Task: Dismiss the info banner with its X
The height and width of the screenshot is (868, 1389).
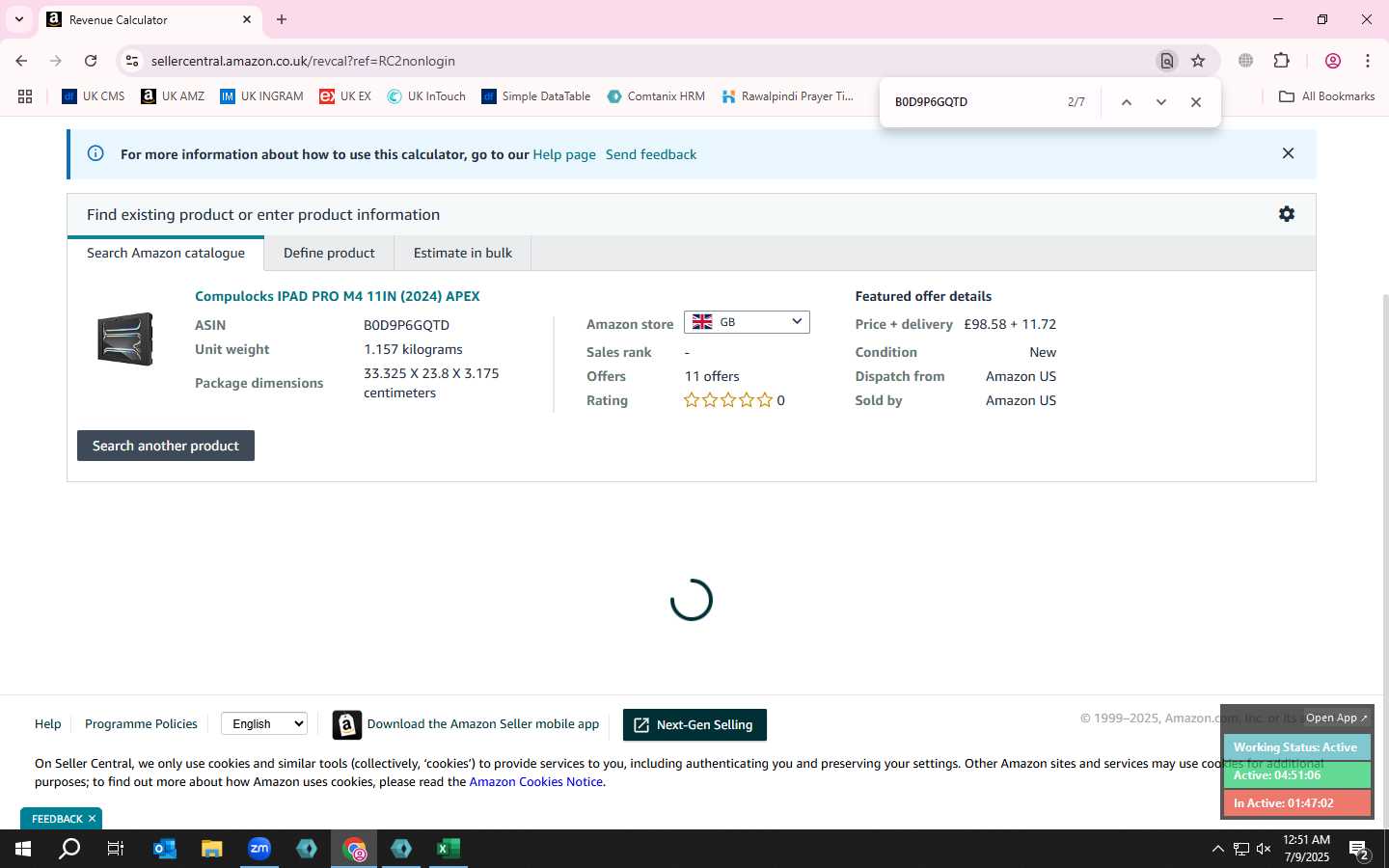Action: (1288, 153)
